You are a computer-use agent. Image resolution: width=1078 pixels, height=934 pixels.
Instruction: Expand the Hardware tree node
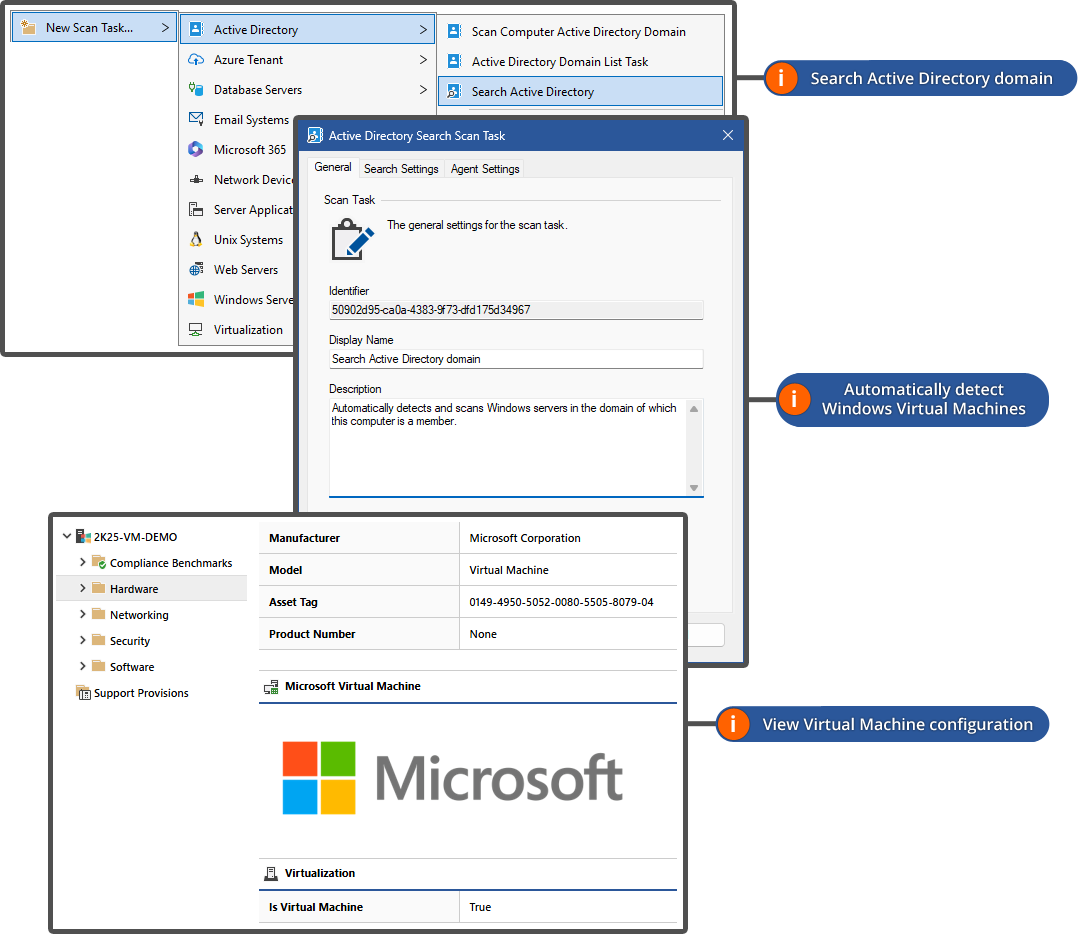click(x=82, y=588)
